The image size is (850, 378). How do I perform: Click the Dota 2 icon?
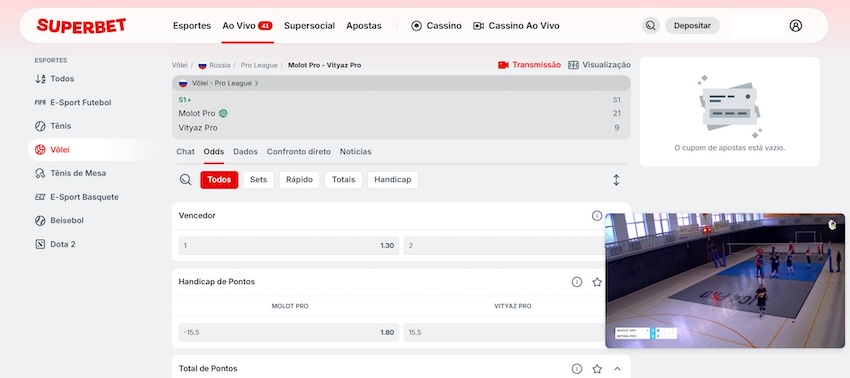[x=40, y=244]
